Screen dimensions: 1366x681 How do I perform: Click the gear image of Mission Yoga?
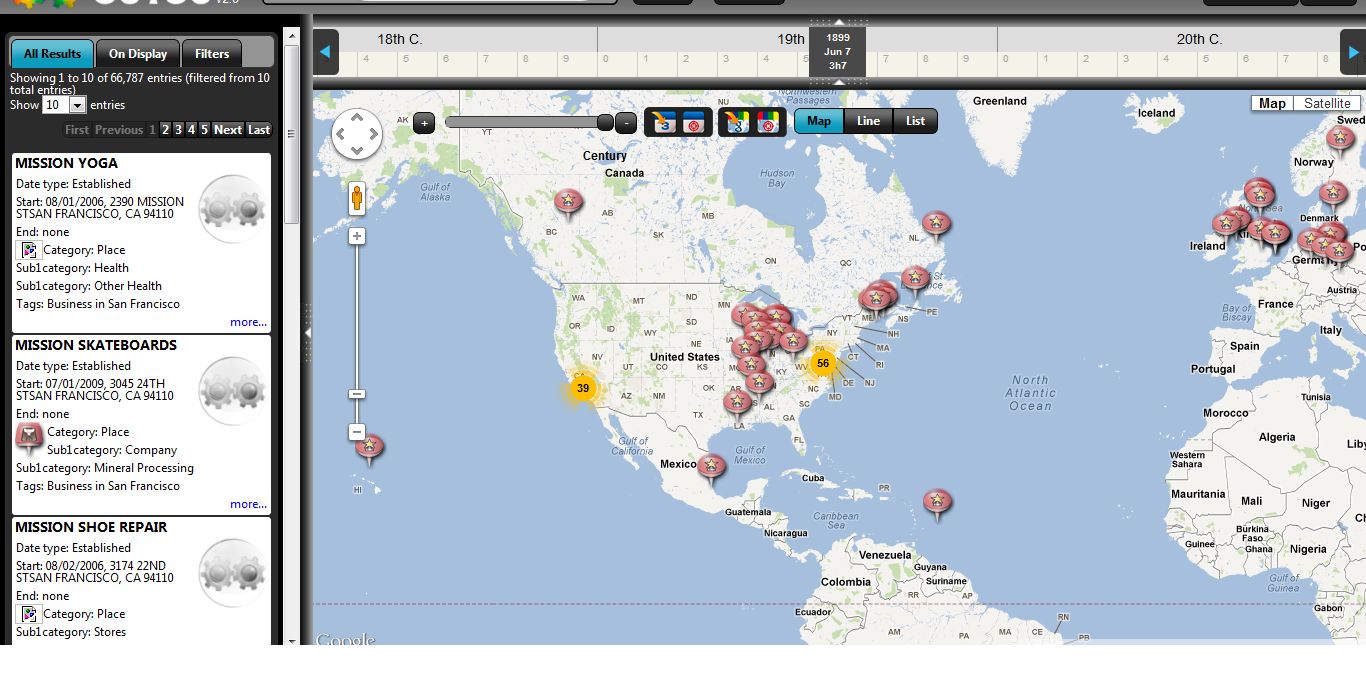pyautogui.click(x=233, y=209)
